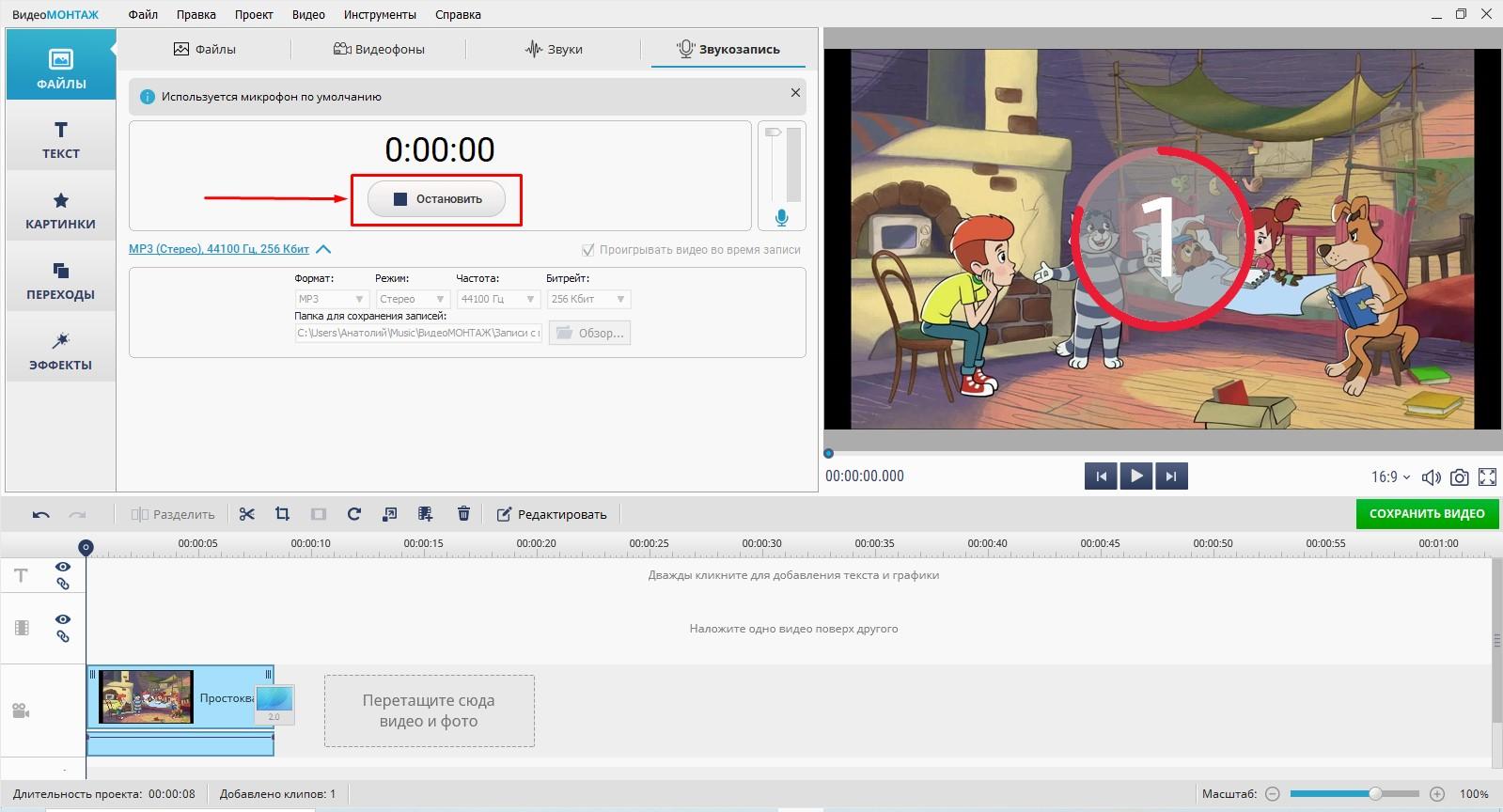Open the Частота 44100 Гц dropdown
Image resolution: width=1503 pixels, height=812 pixels.
(x=498, y=299)
